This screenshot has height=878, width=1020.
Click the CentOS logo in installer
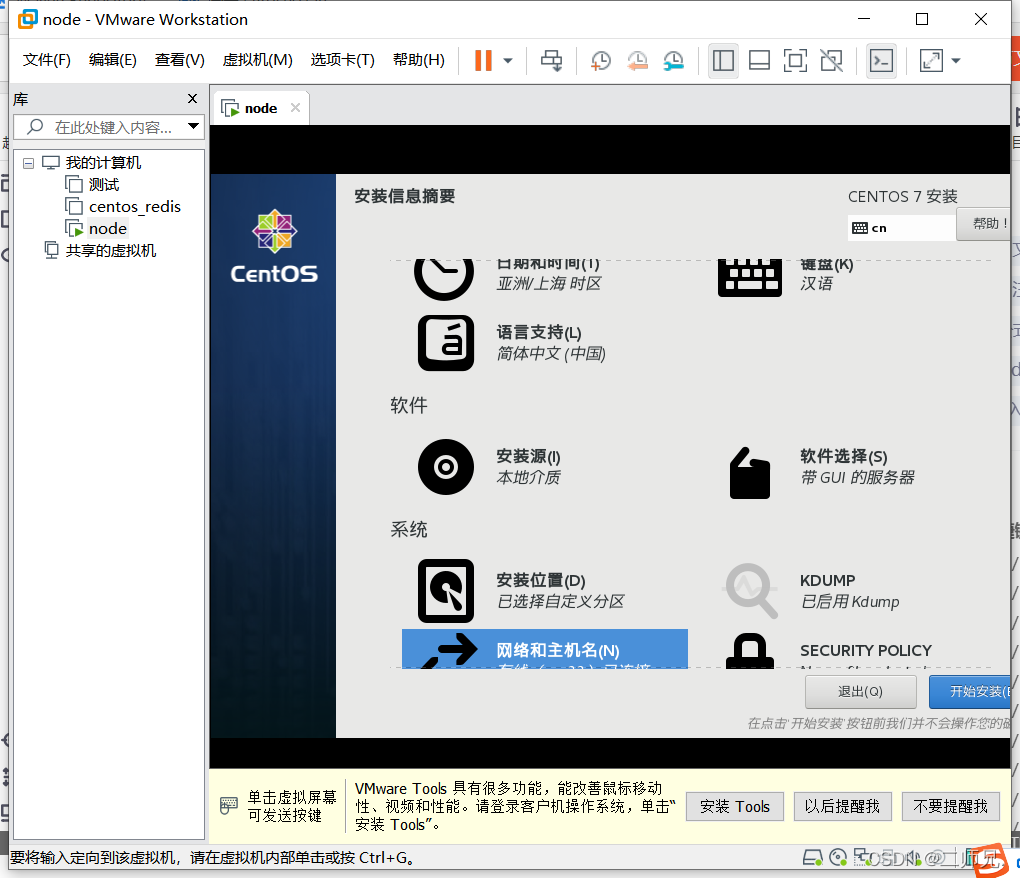[x=274, y=246]
